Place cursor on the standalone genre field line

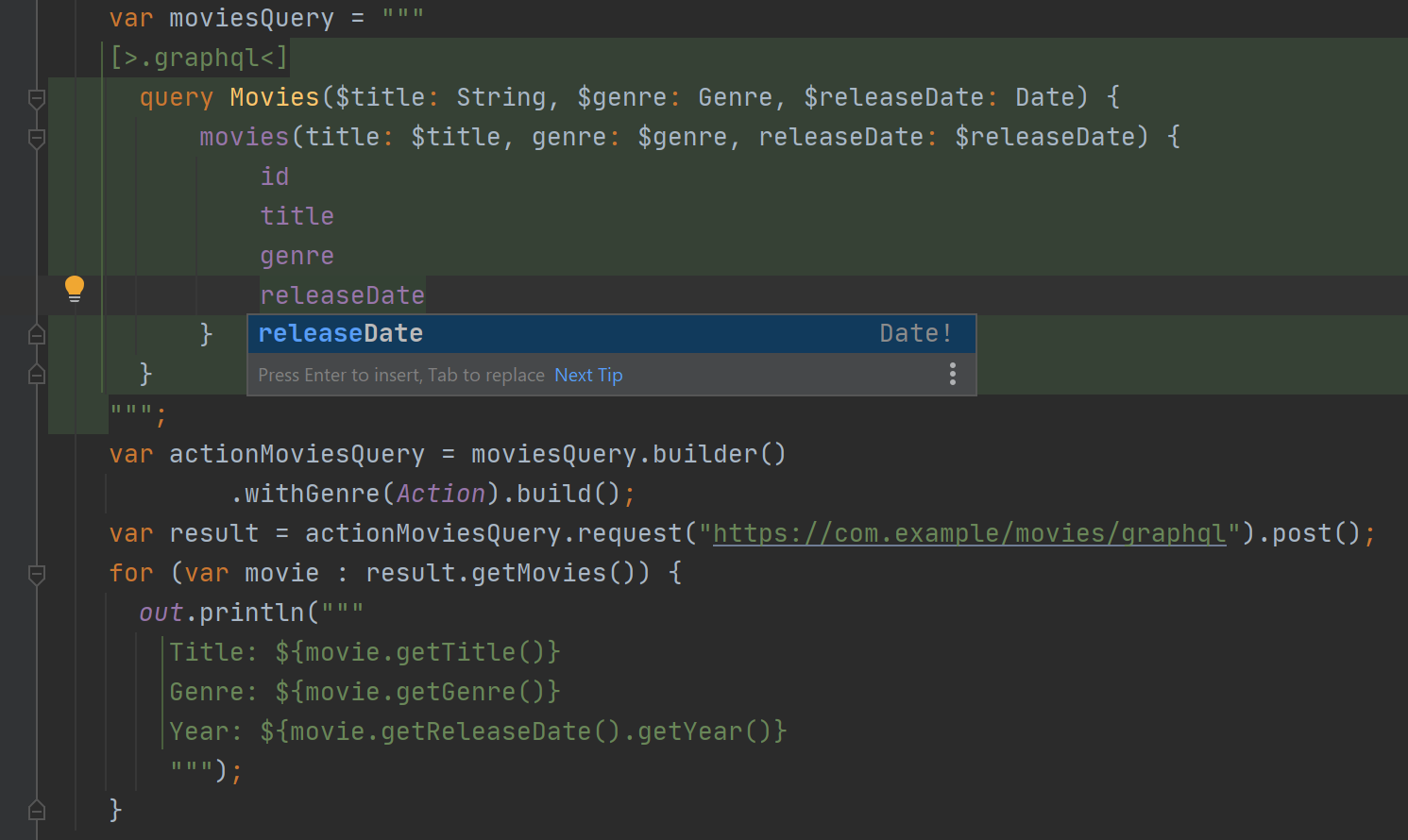pos(297,257)
